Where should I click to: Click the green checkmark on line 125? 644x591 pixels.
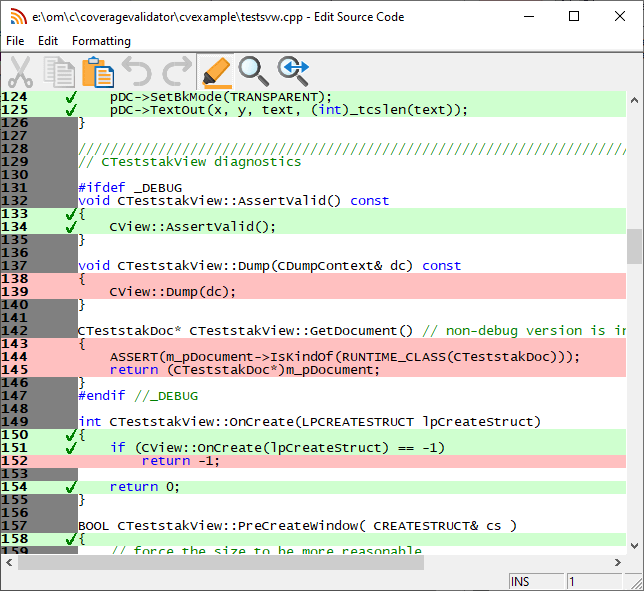coord(71,110)
